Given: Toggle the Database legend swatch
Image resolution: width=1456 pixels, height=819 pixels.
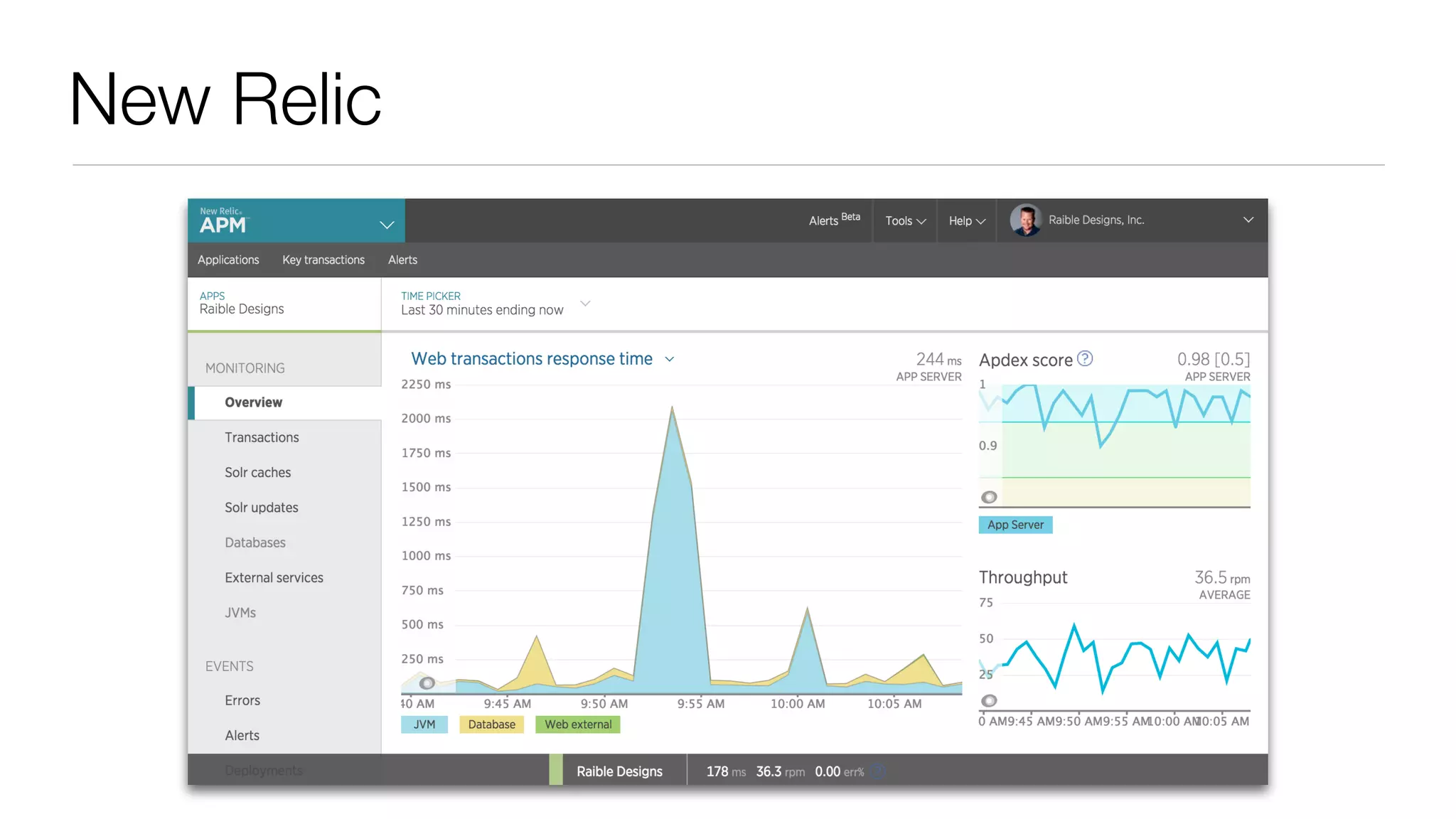Looking at the screenshot, I should pyautogui.click(x=491, y=724).
